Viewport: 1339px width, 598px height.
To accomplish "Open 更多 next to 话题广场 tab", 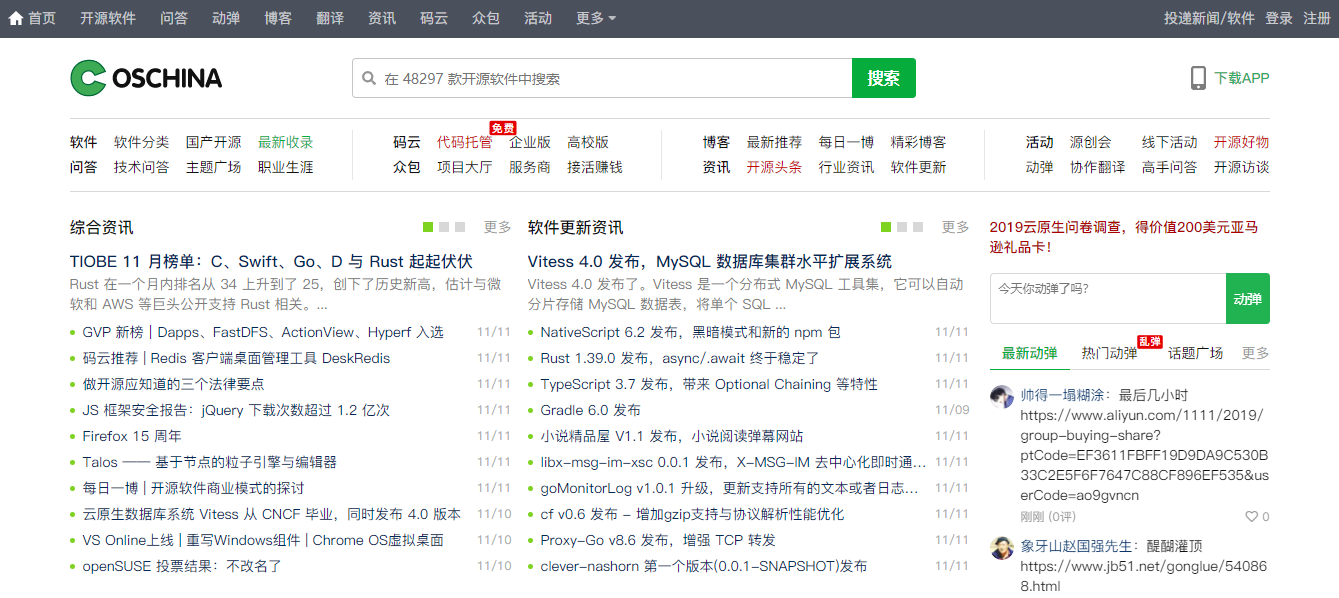I will [x=1256, y=353].
